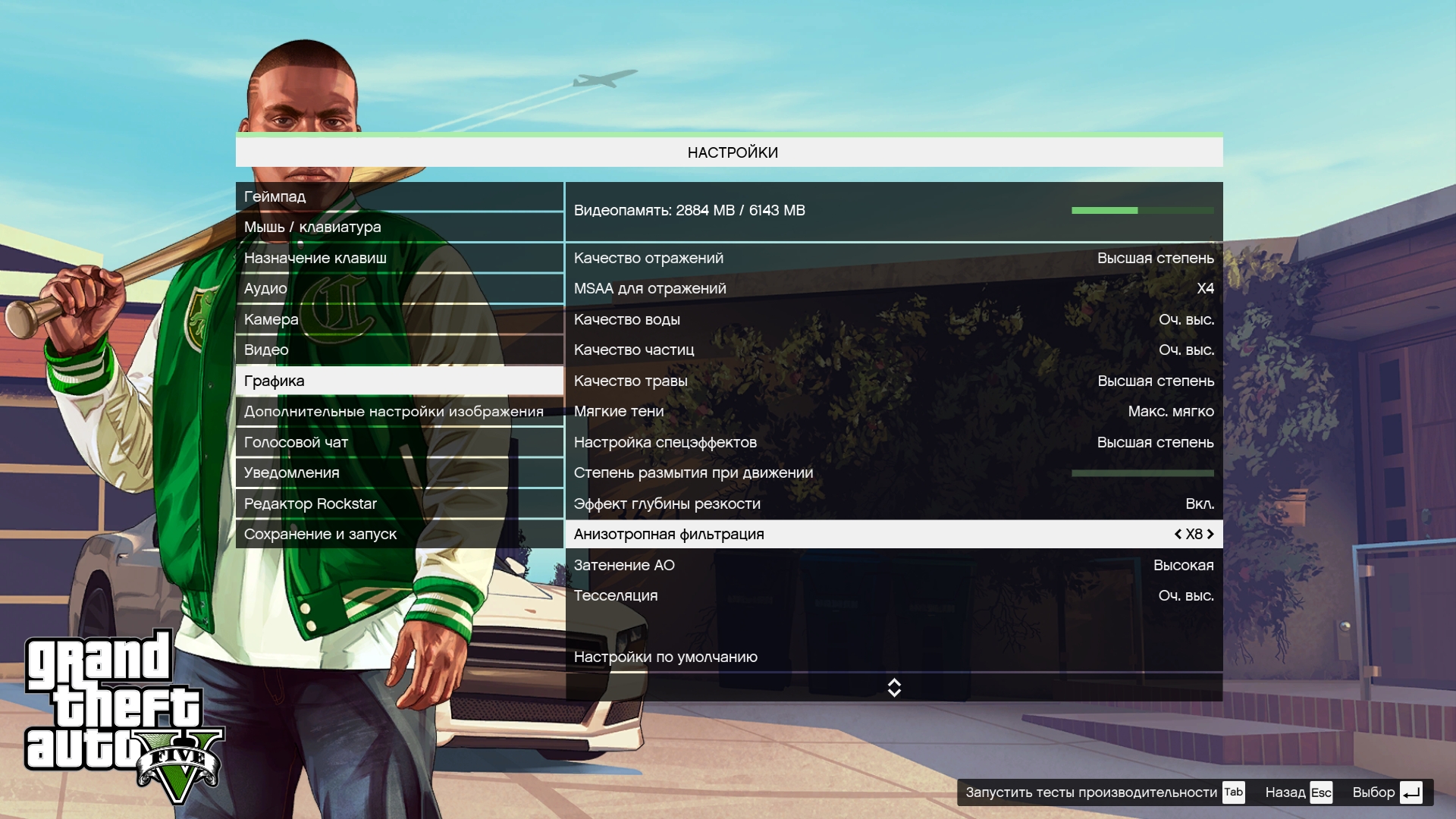Click the Анизотропная фильтрация label
1456x819 pixels.
pos(669,535)
